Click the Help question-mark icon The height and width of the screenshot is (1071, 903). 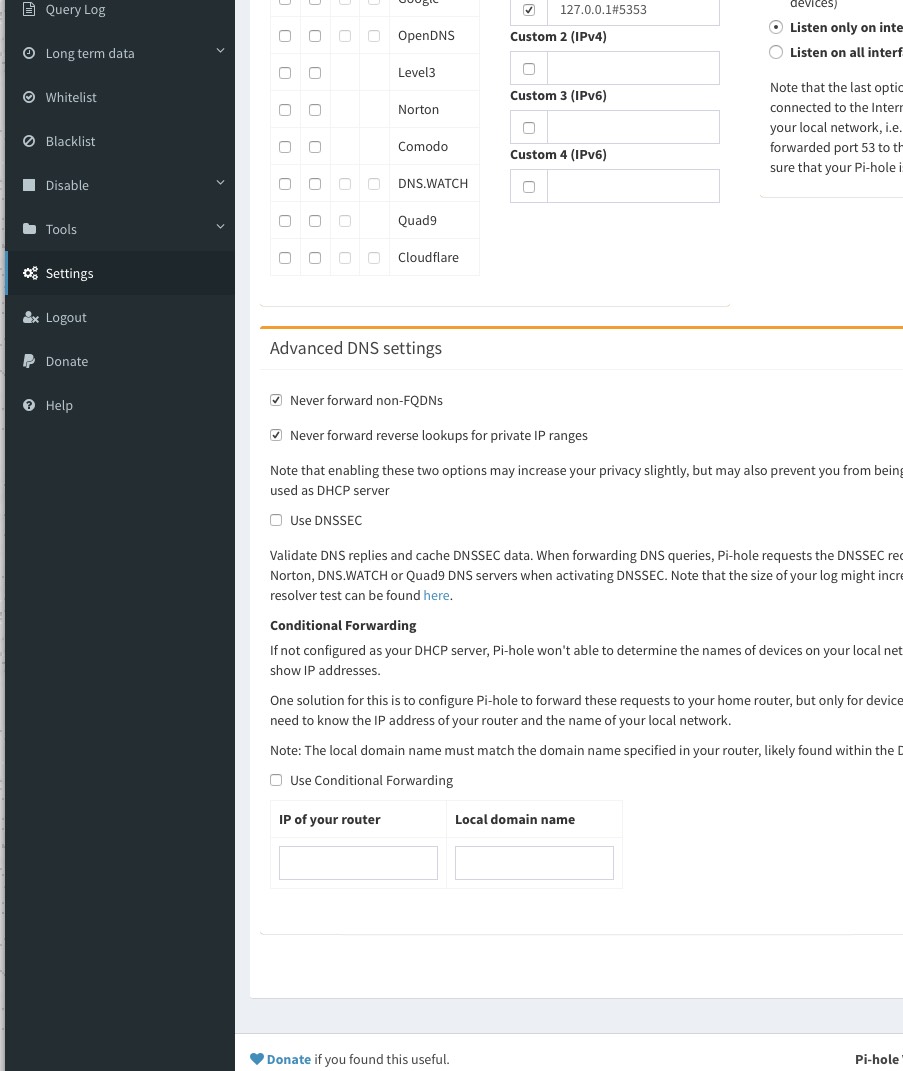coord(29,405)
